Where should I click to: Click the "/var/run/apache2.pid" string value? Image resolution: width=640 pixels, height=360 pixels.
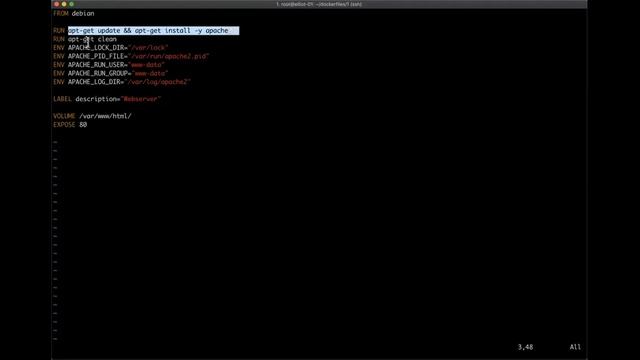coord(169,56)
